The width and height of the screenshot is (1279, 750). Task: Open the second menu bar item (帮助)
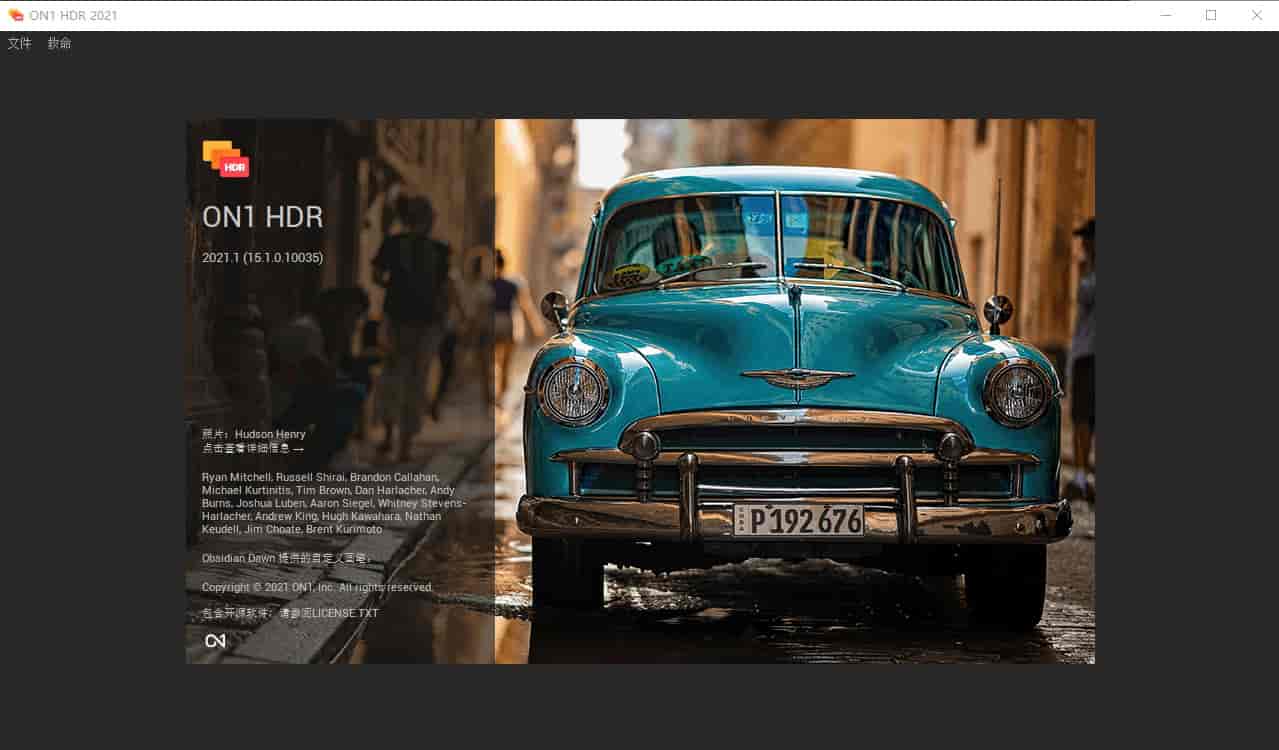click(59, 44)
